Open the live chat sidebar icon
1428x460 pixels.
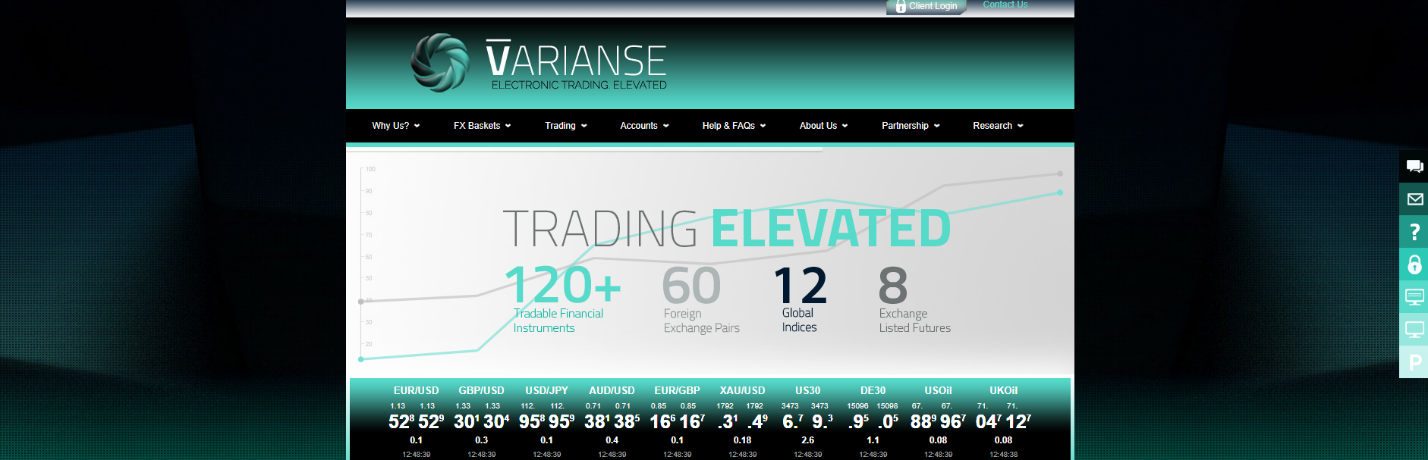click(1414, 167)
